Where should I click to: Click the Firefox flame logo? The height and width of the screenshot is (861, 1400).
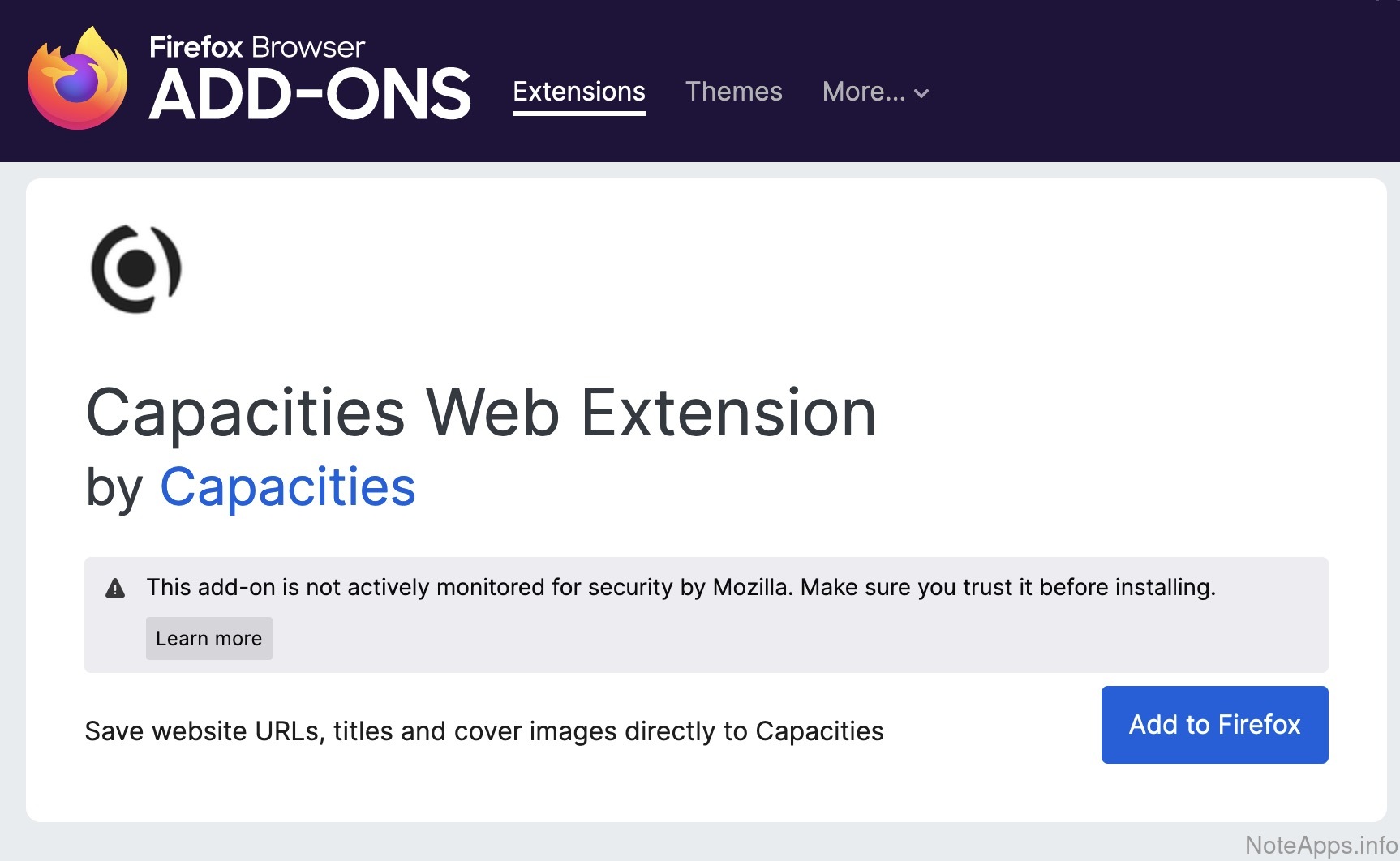click(x=78, y=79)
